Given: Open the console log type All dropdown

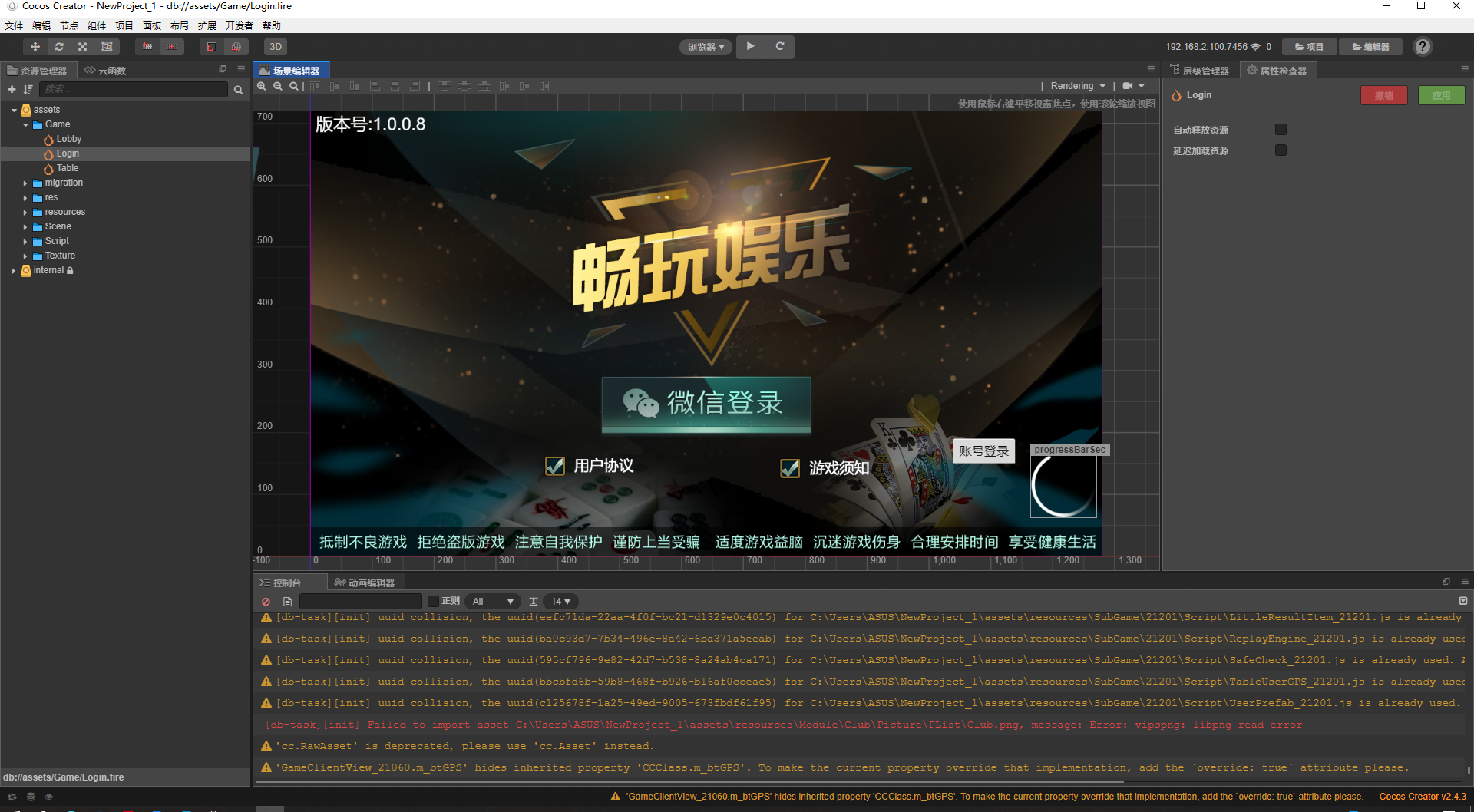Looking at the screenshot, I should click(493, 602).
